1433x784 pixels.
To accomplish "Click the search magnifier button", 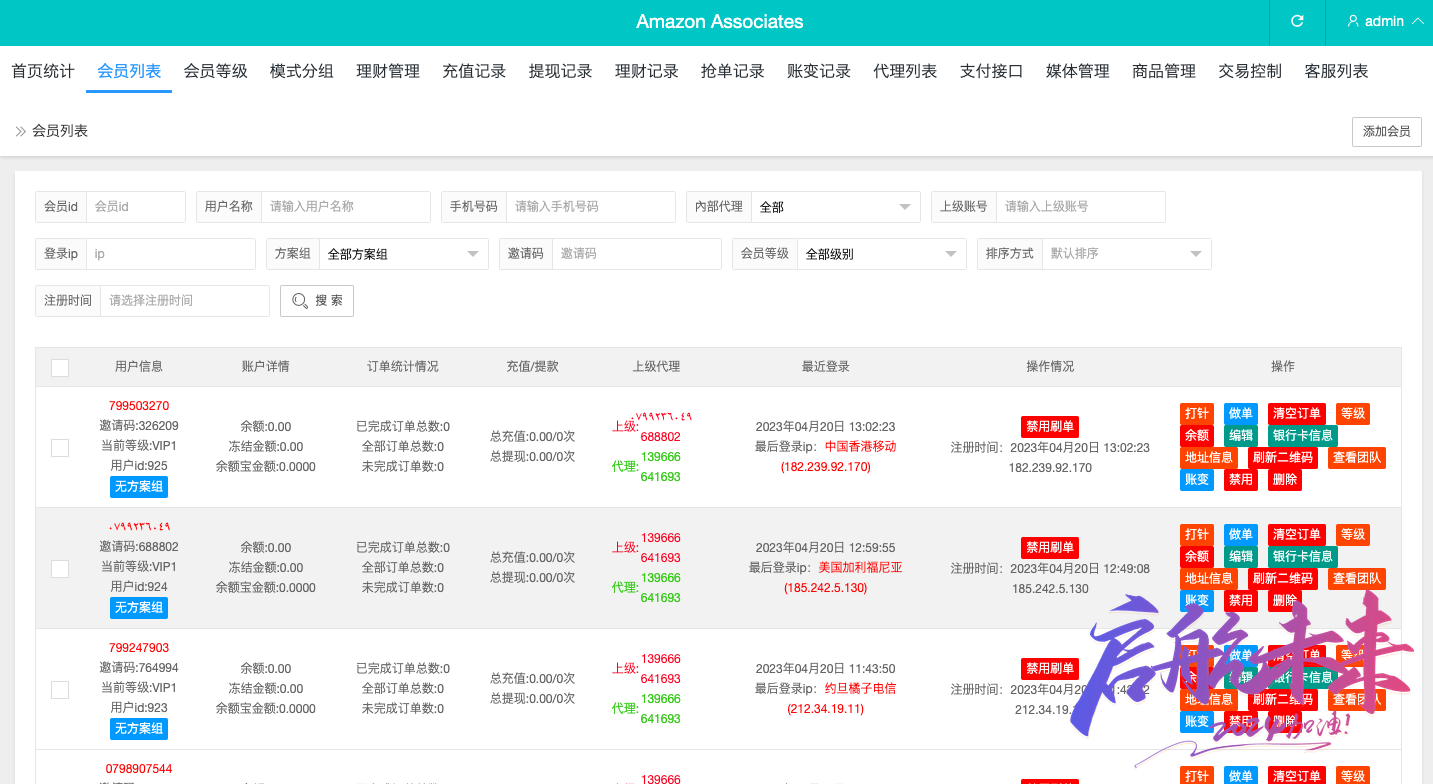I will [317, 300].
